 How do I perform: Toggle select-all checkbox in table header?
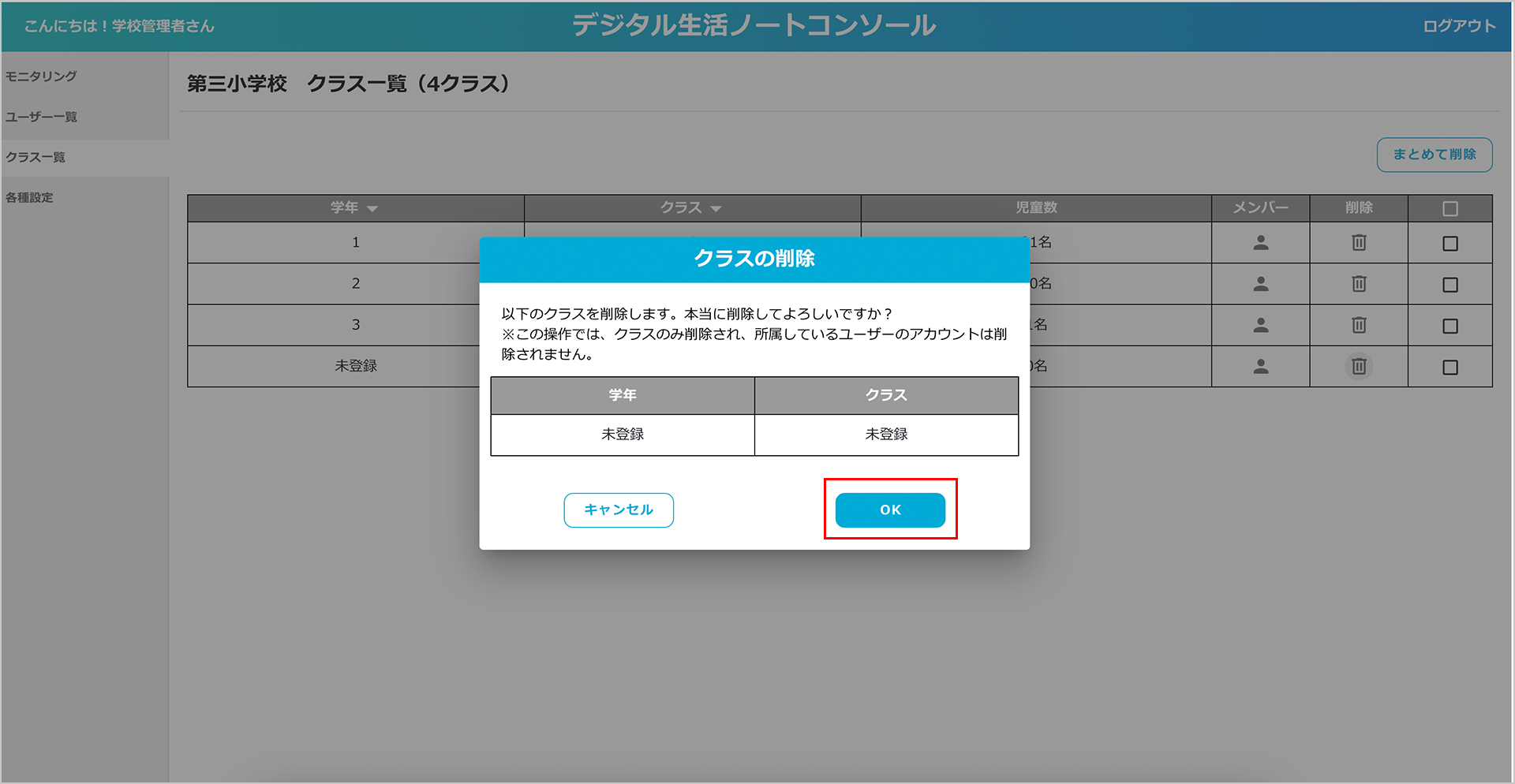1450,209
